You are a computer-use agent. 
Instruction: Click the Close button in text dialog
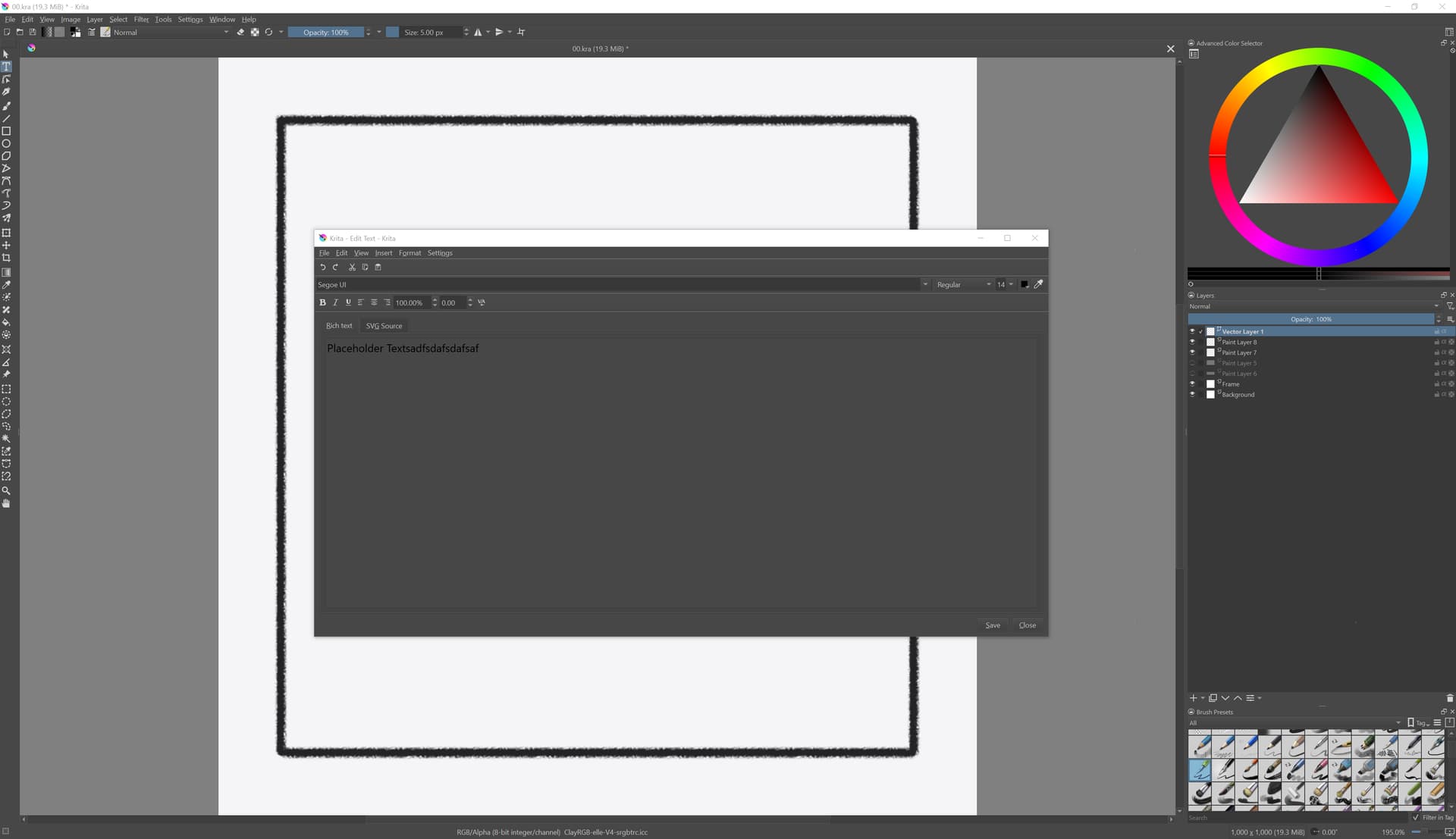point(1027,625)
